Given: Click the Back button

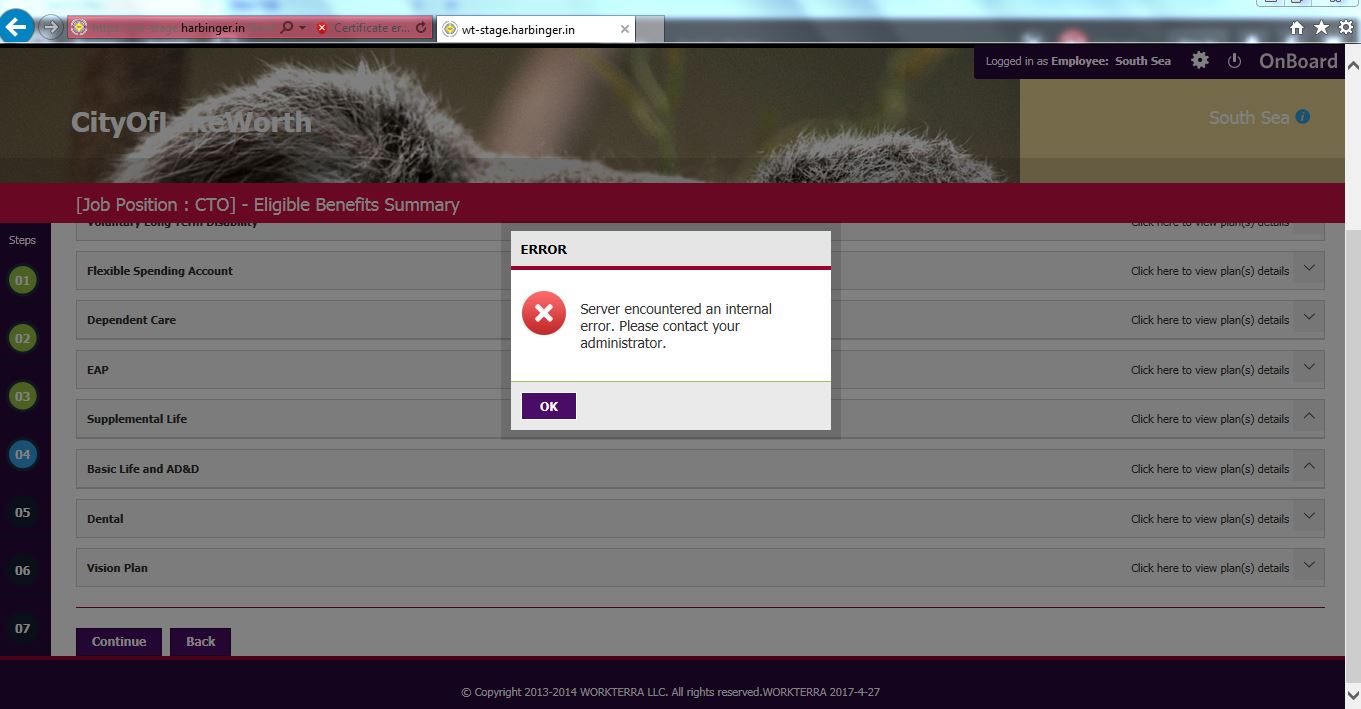Looking at the screenshot, I should point(200,642).
